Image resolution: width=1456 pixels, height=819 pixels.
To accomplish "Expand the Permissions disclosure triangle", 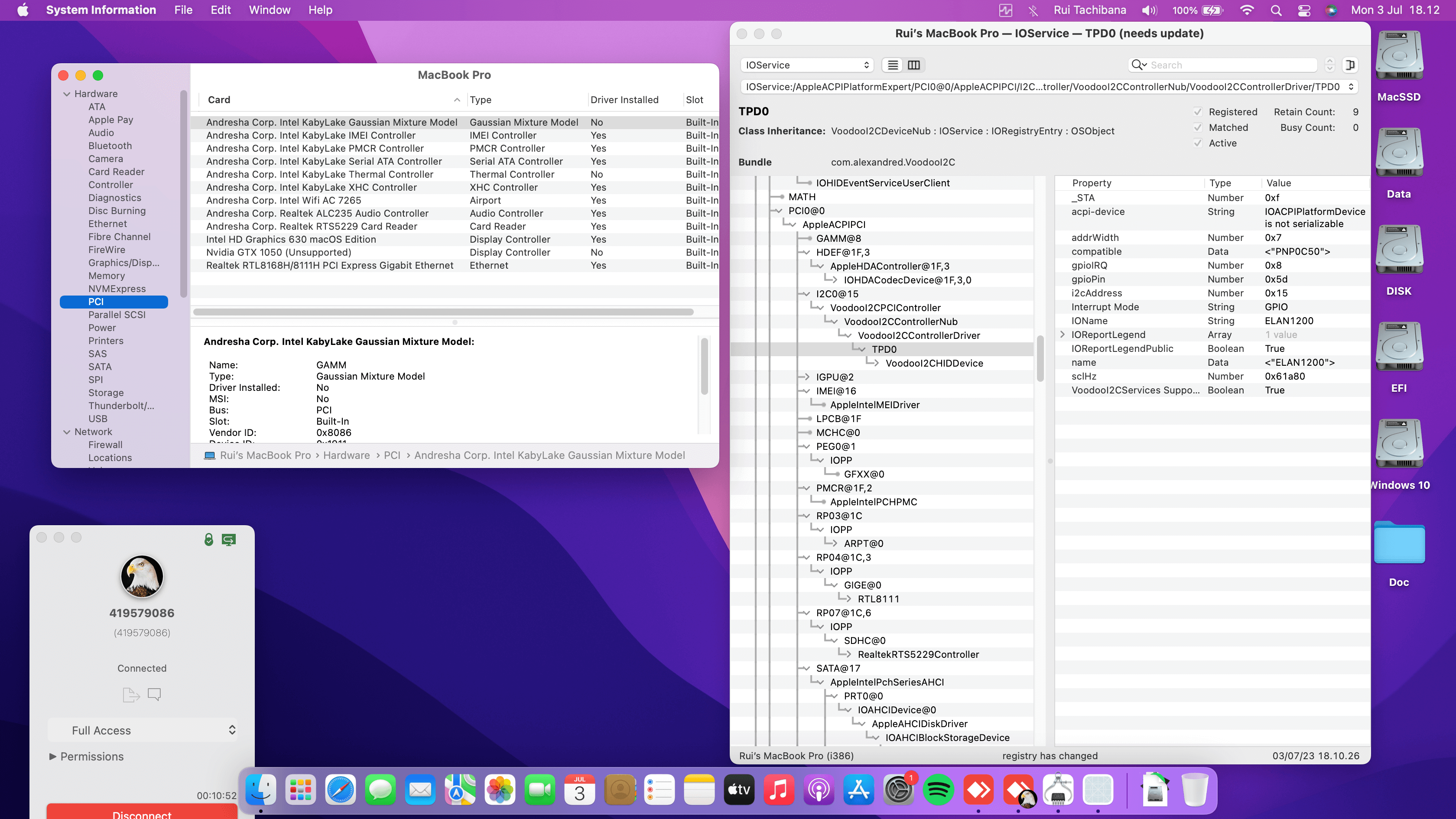I will (52, 756).
